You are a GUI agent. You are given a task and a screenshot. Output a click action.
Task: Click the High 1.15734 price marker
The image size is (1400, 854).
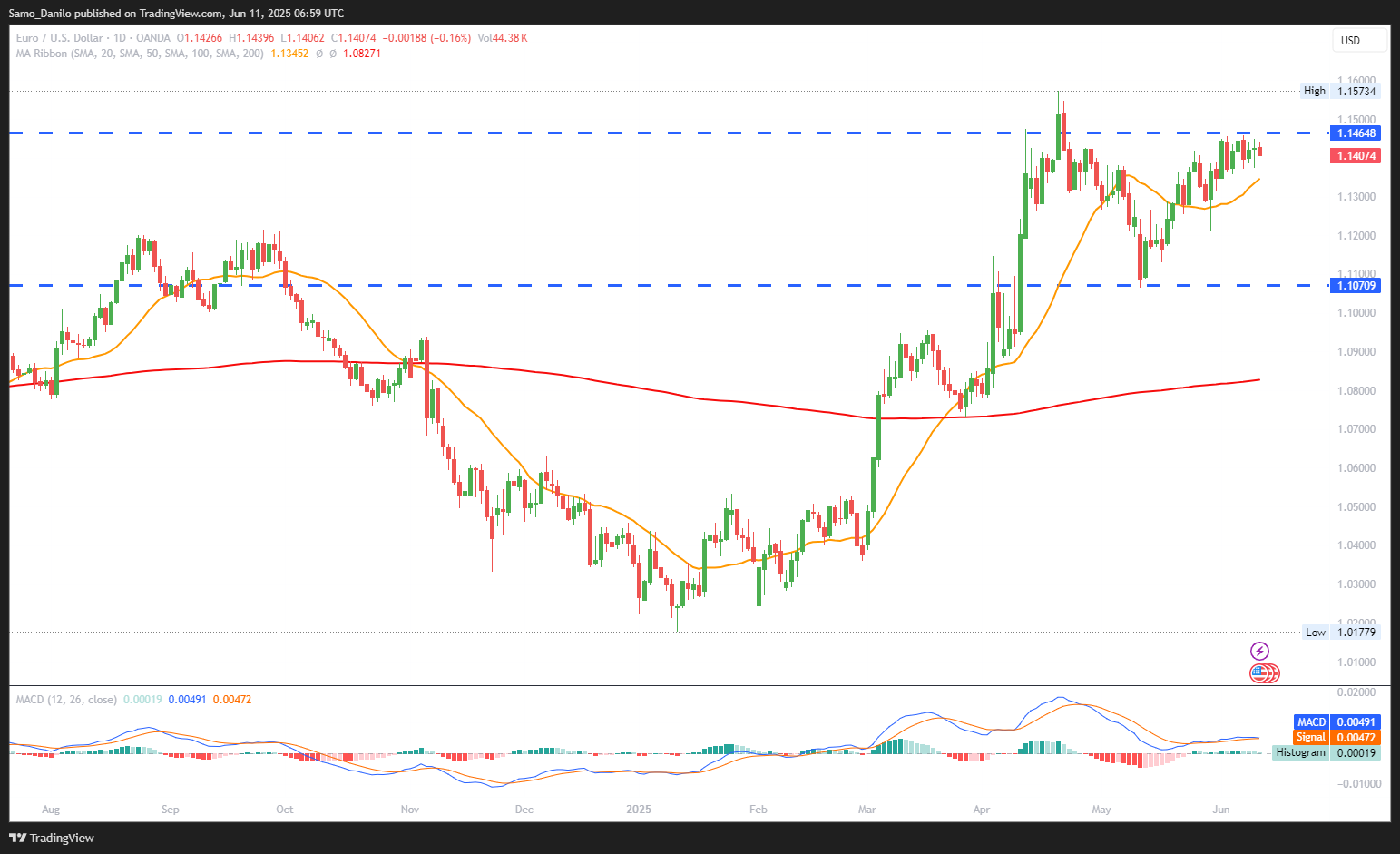(1340, 91)
